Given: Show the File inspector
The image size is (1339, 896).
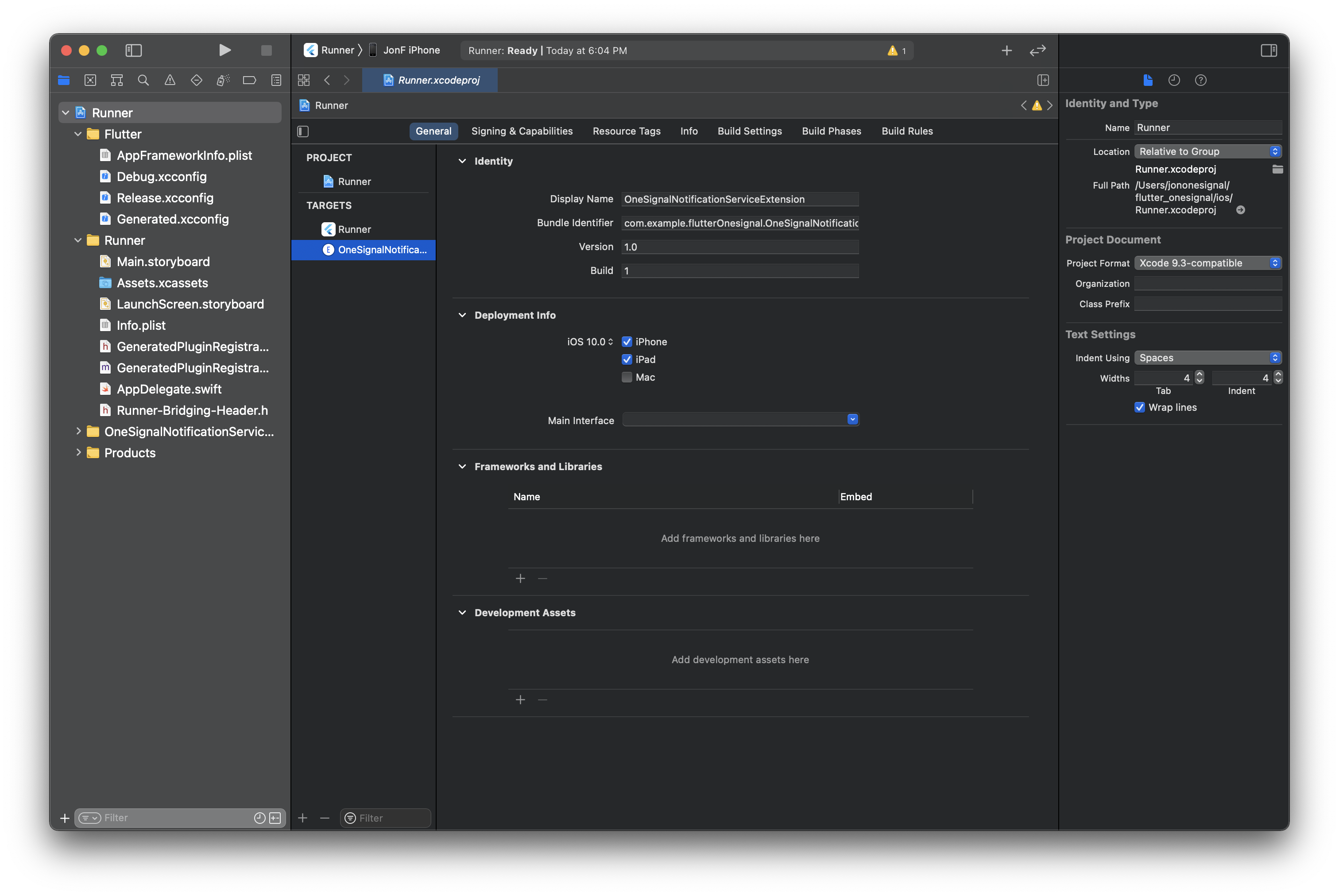Looking at the screenshot, I should [1148, 80].
